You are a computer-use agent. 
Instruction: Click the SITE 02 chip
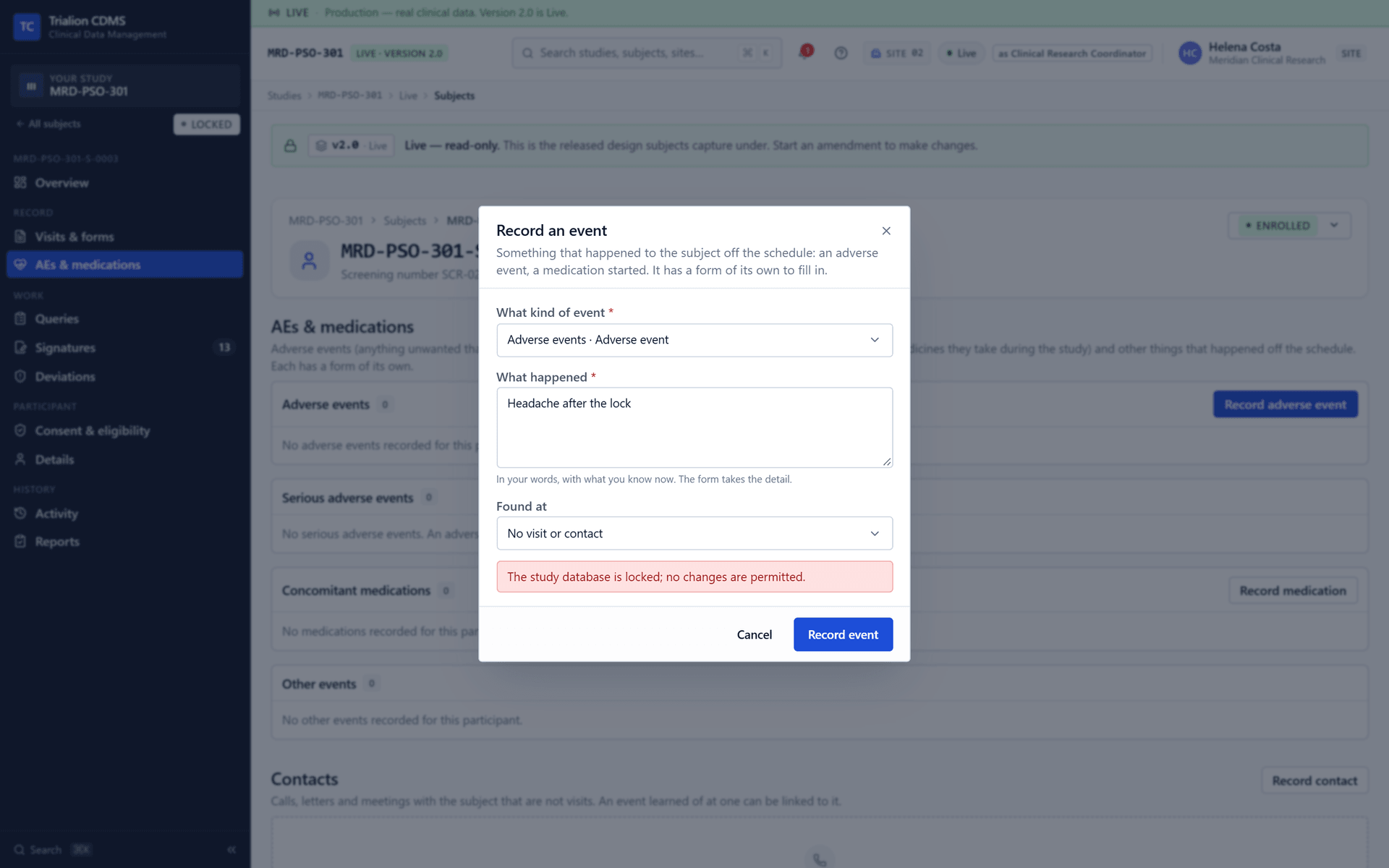coord(897,54)
